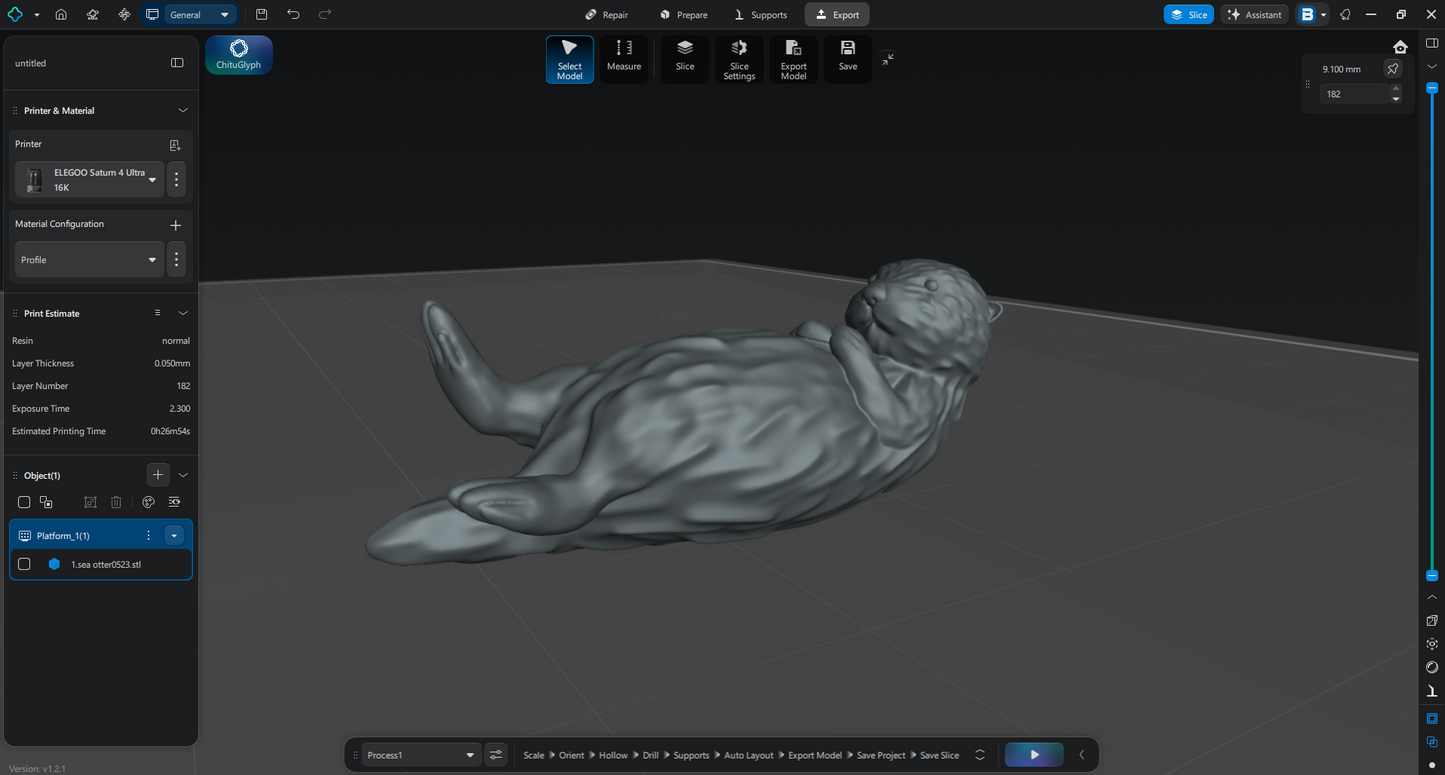Open the app logo menu arrow
This screenshot has height=775, width=1445.
pyautogui.click(x=37, y=15)
